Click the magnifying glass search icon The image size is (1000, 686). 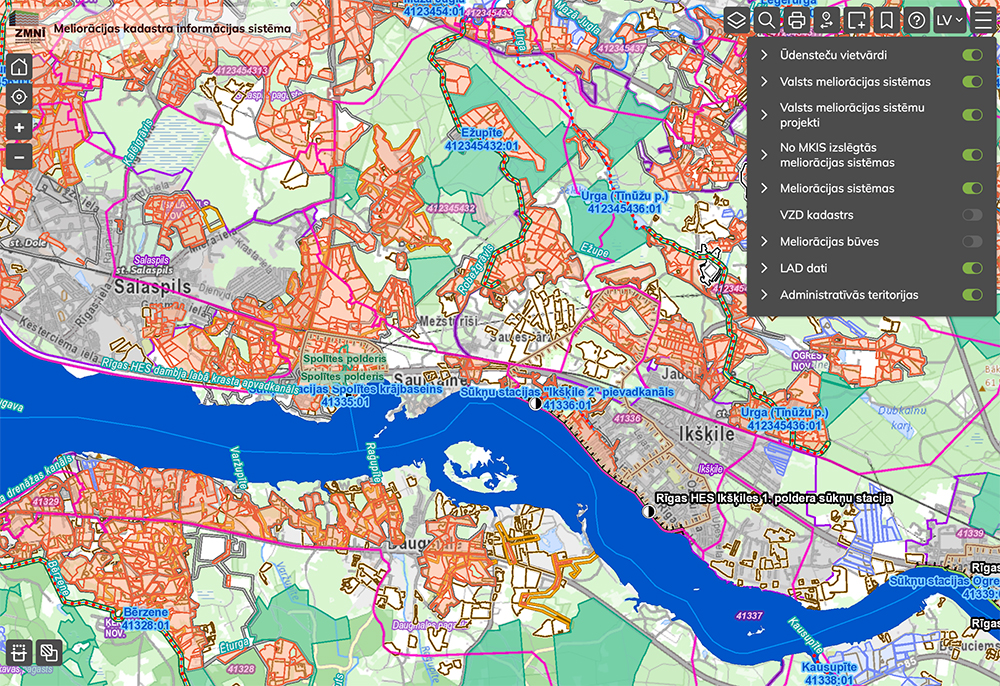tap(766, 20)
